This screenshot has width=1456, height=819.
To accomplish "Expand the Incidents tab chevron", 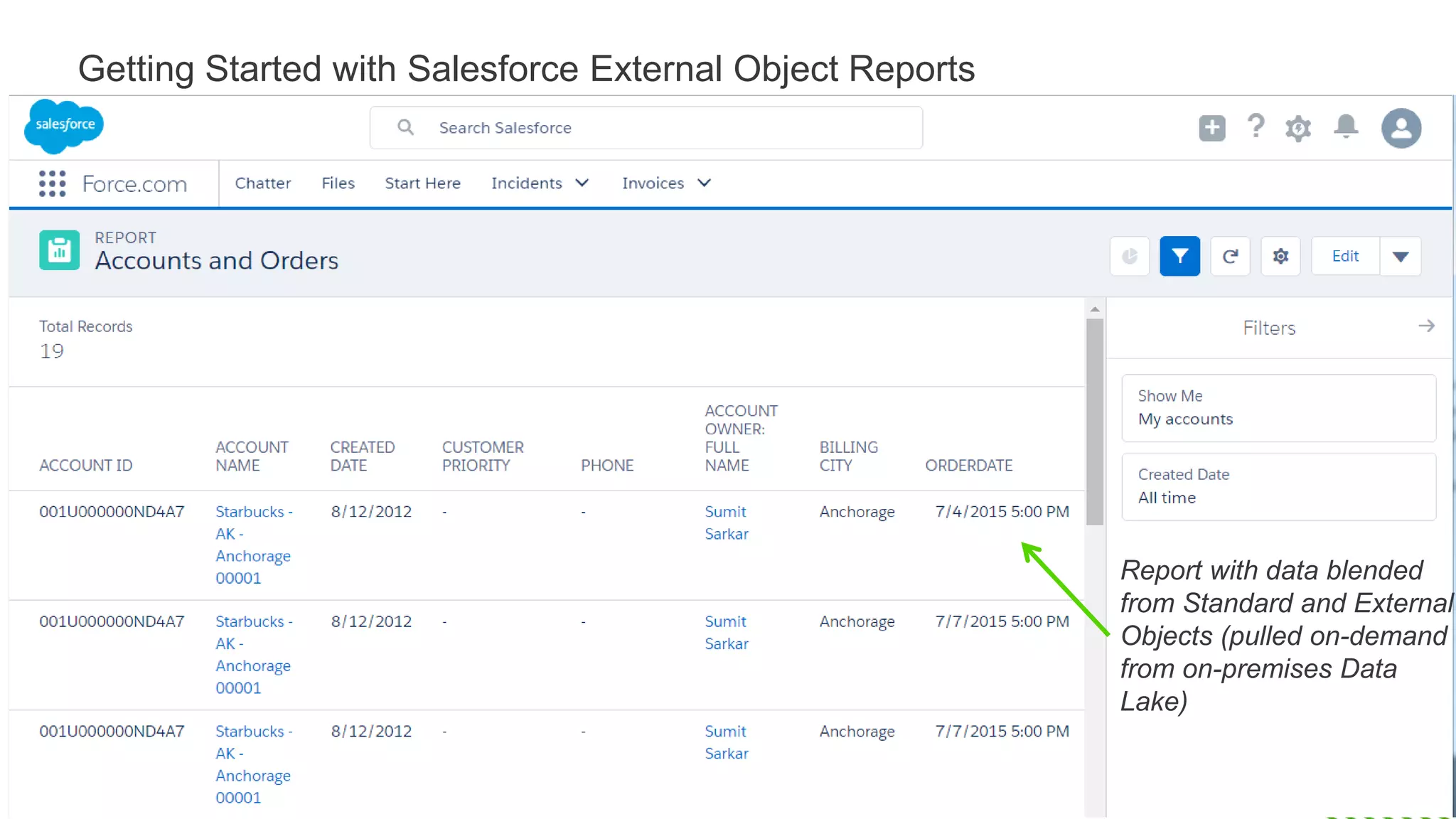I will (x=582, y=183).
